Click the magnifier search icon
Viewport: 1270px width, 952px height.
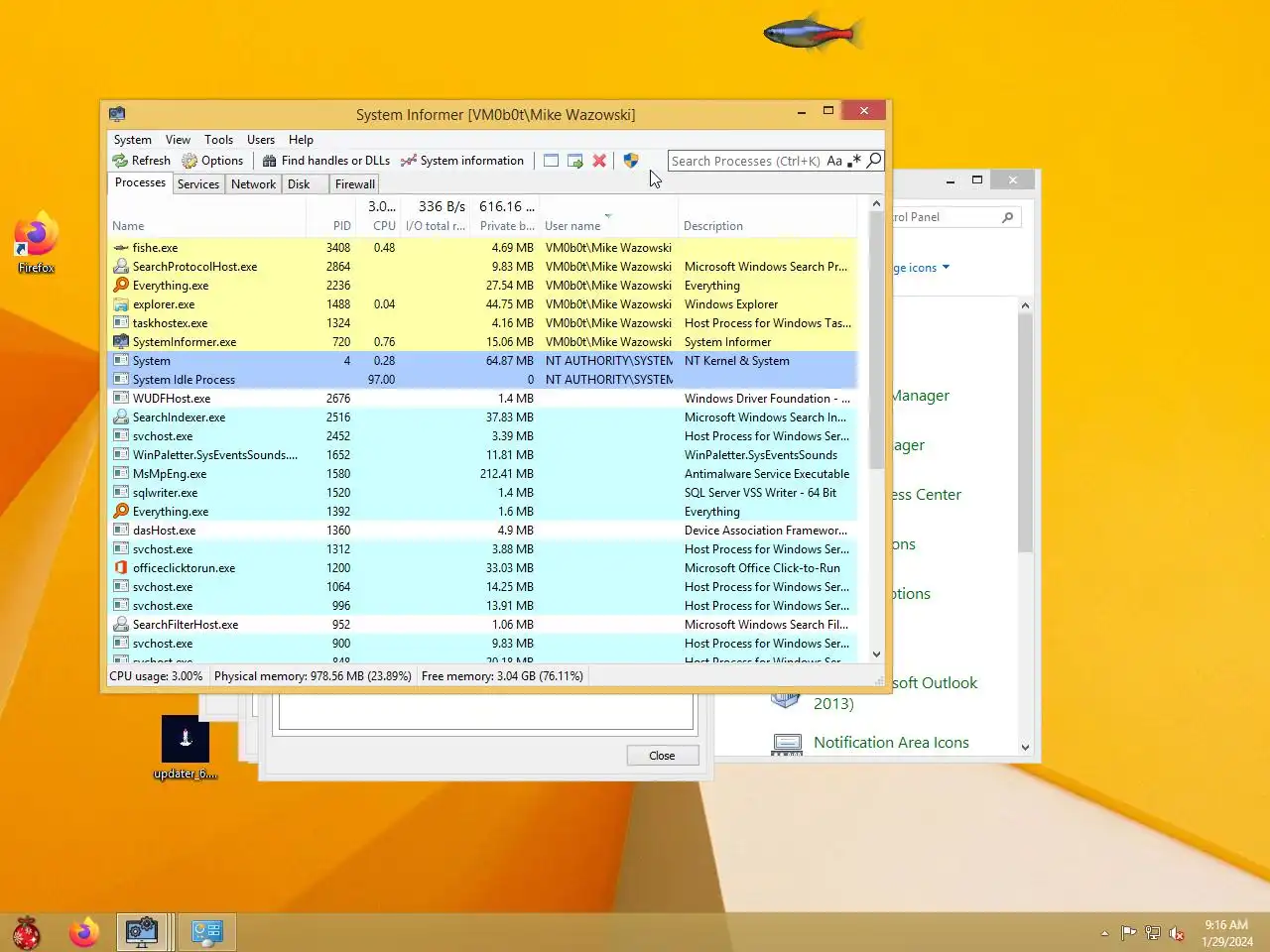click(x=874, y=161)
